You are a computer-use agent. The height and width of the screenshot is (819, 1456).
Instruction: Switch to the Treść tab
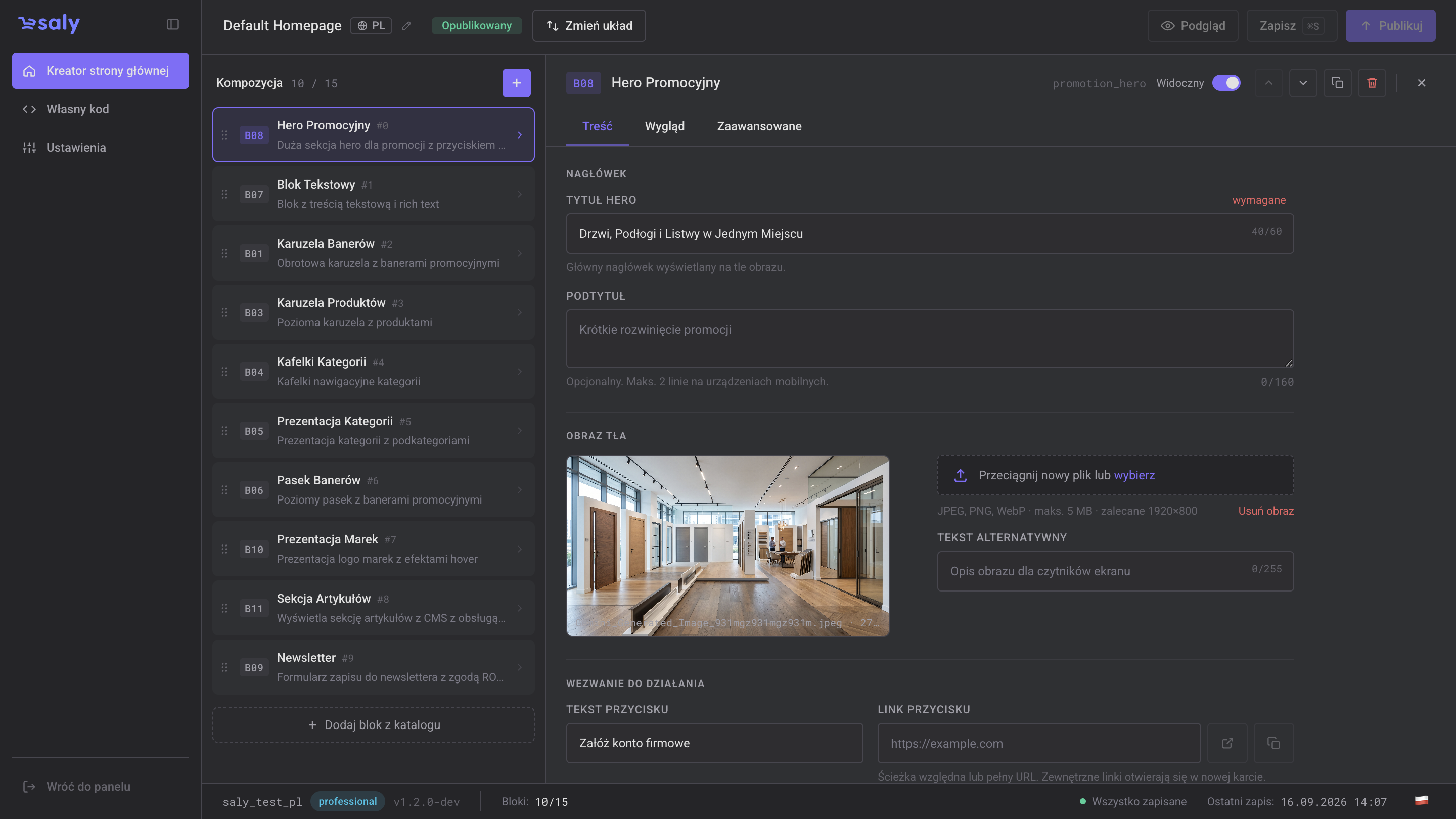[597, 126]
